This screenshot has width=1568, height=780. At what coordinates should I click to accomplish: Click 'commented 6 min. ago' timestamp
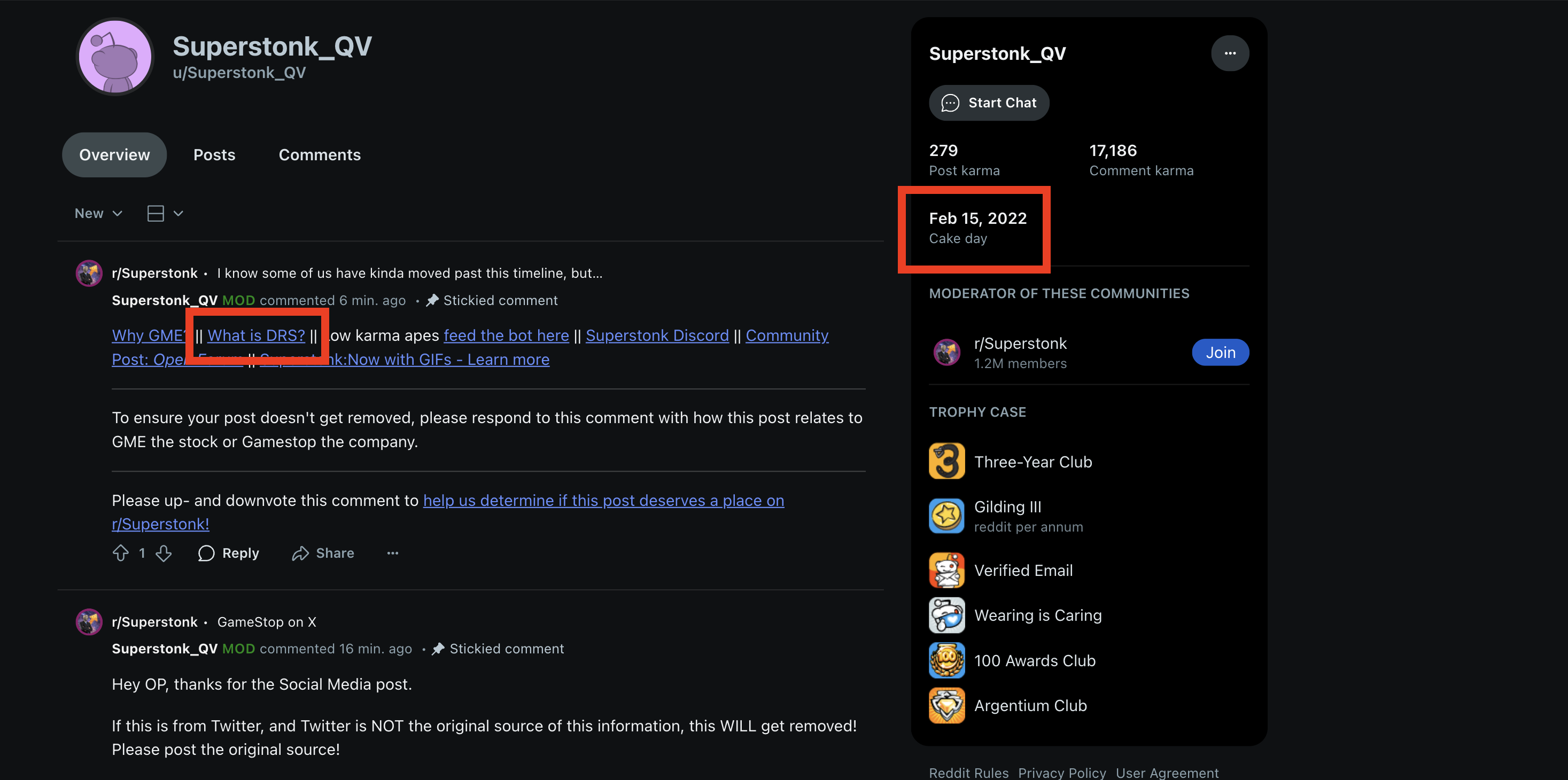[332, 301]
